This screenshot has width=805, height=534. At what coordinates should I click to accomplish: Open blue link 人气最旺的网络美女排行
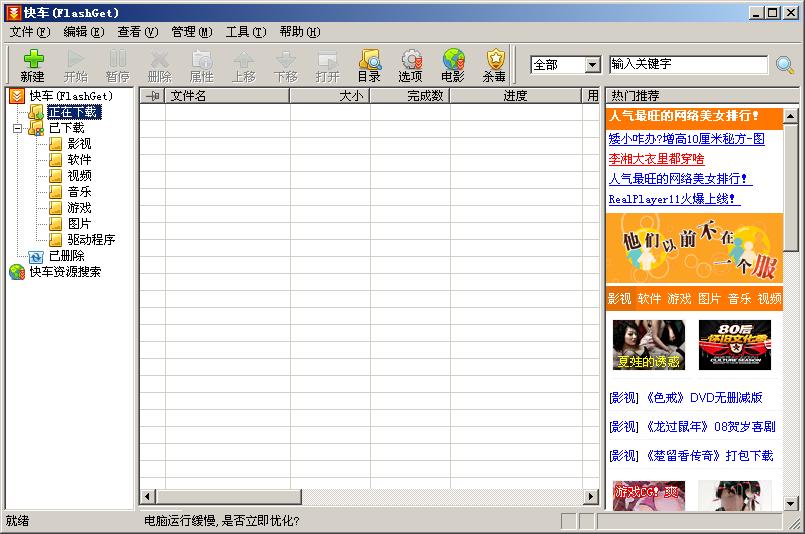click(x=680, y=179)
